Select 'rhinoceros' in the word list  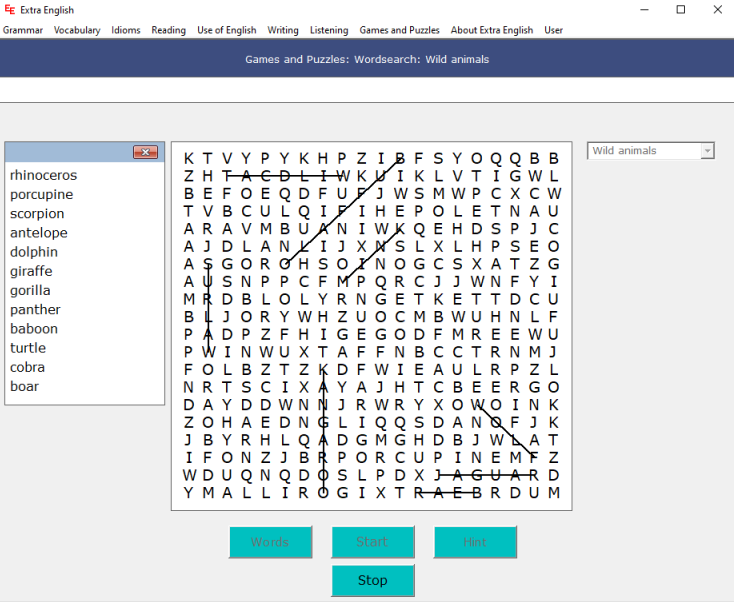click(43, 175)
